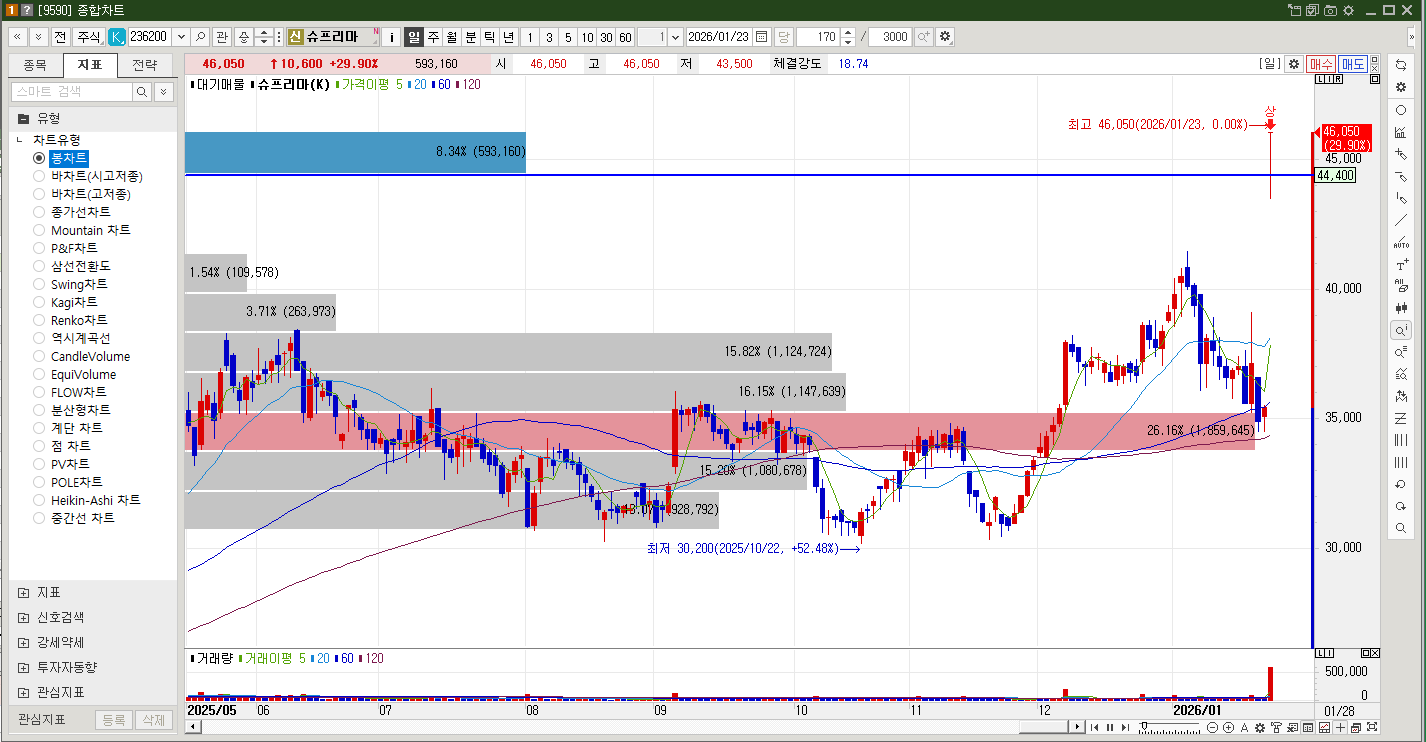
Task: Click the stock info 'i' icon
Action: [392, 37]
